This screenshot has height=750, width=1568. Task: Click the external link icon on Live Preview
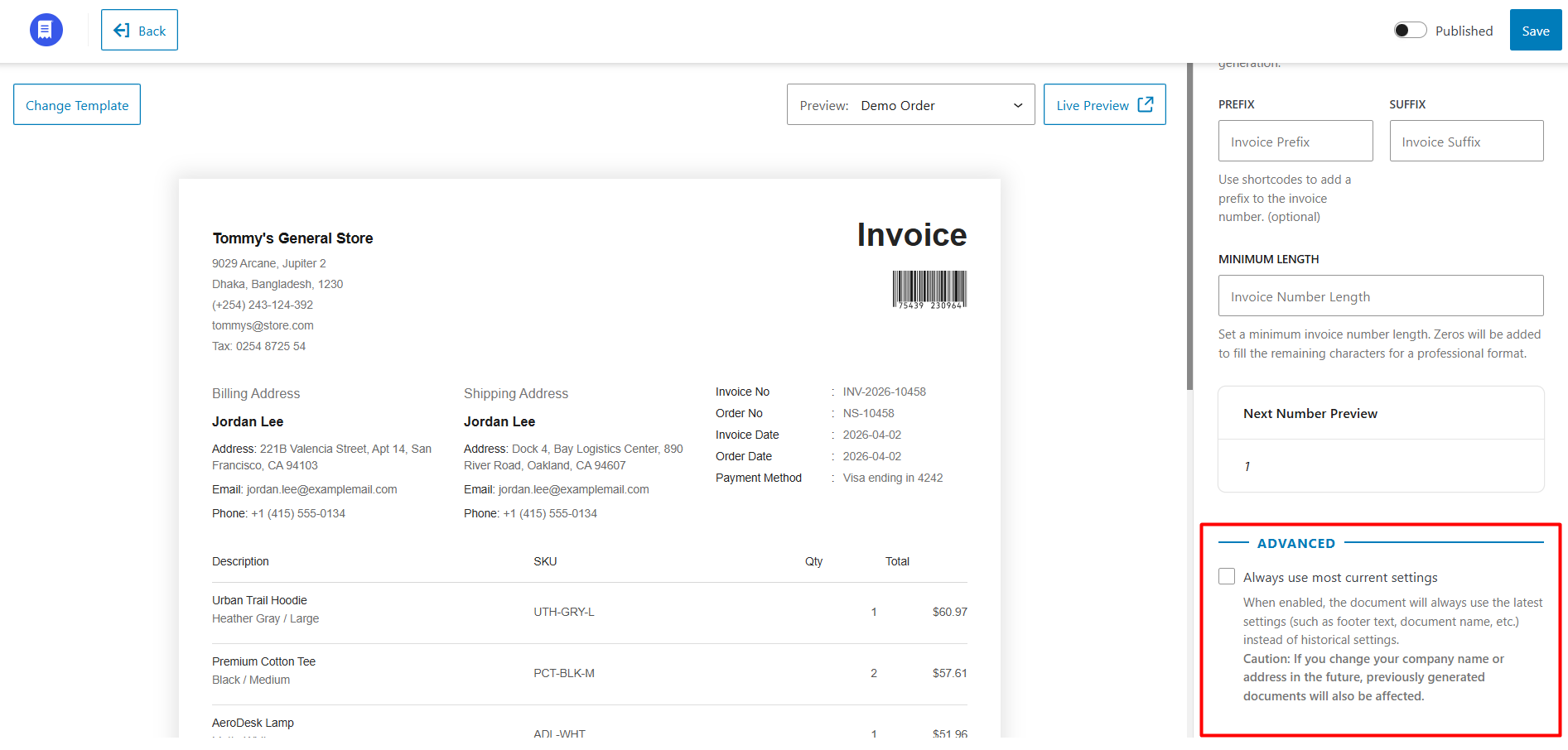pos(1146,104)
